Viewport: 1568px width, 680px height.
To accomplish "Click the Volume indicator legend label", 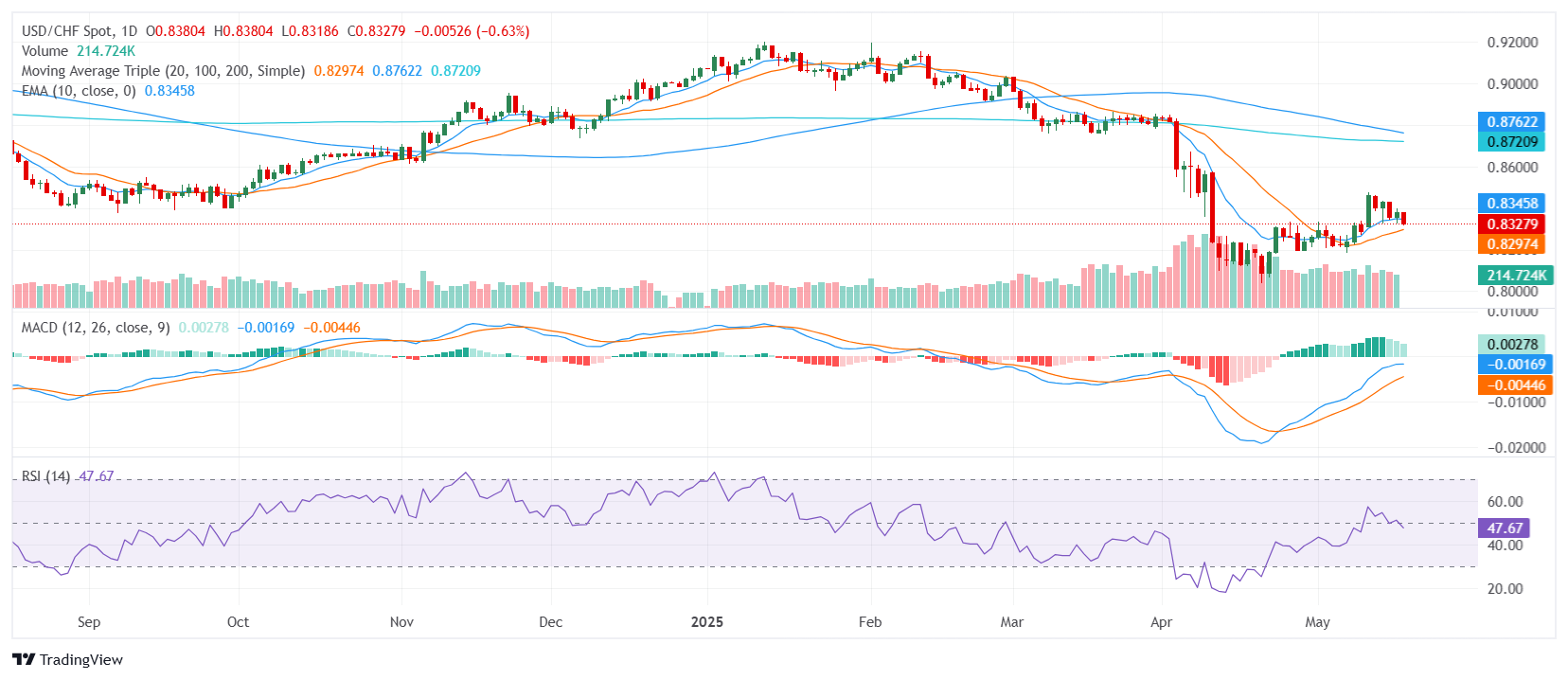I will 45,51.
